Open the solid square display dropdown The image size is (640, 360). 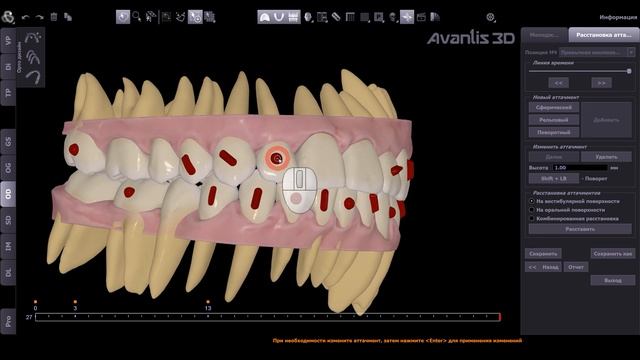point(364,17)
